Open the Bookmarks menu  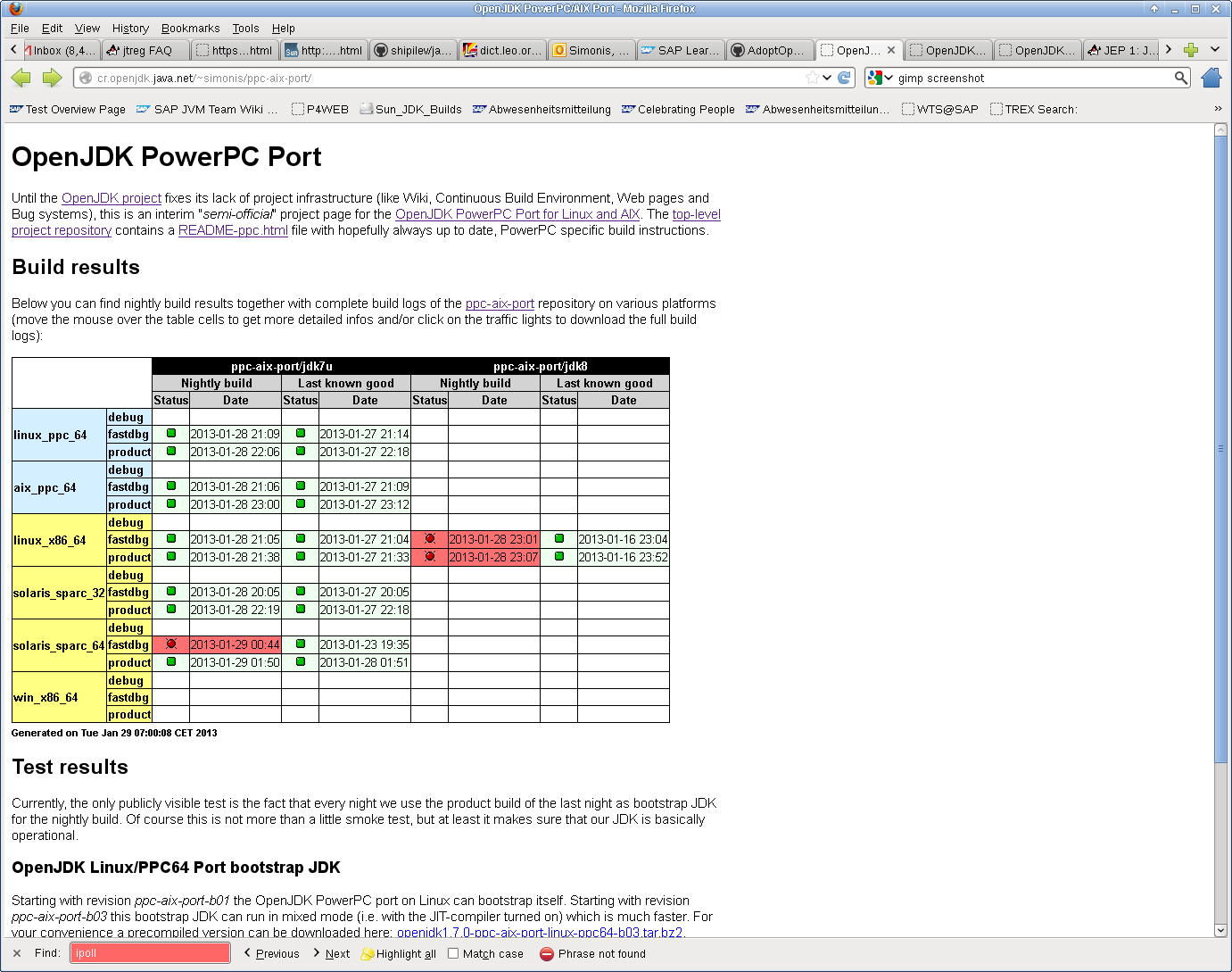[190, 29]
